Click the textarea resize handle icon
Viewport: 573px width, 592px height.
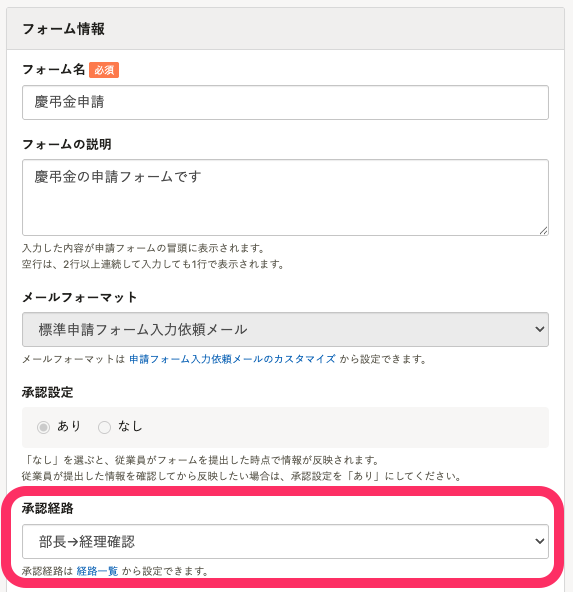point(543,231)
